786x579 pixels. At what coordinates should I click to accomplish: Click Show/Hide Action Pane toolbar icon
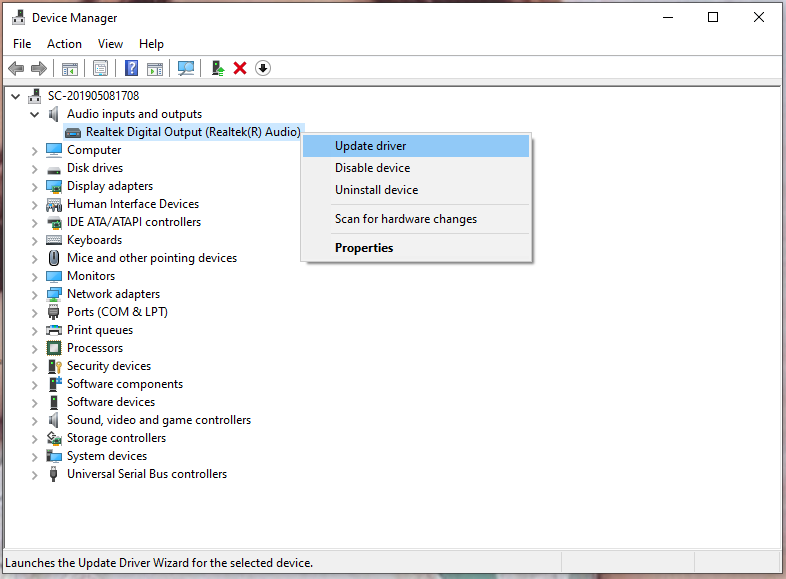point(155,68)
